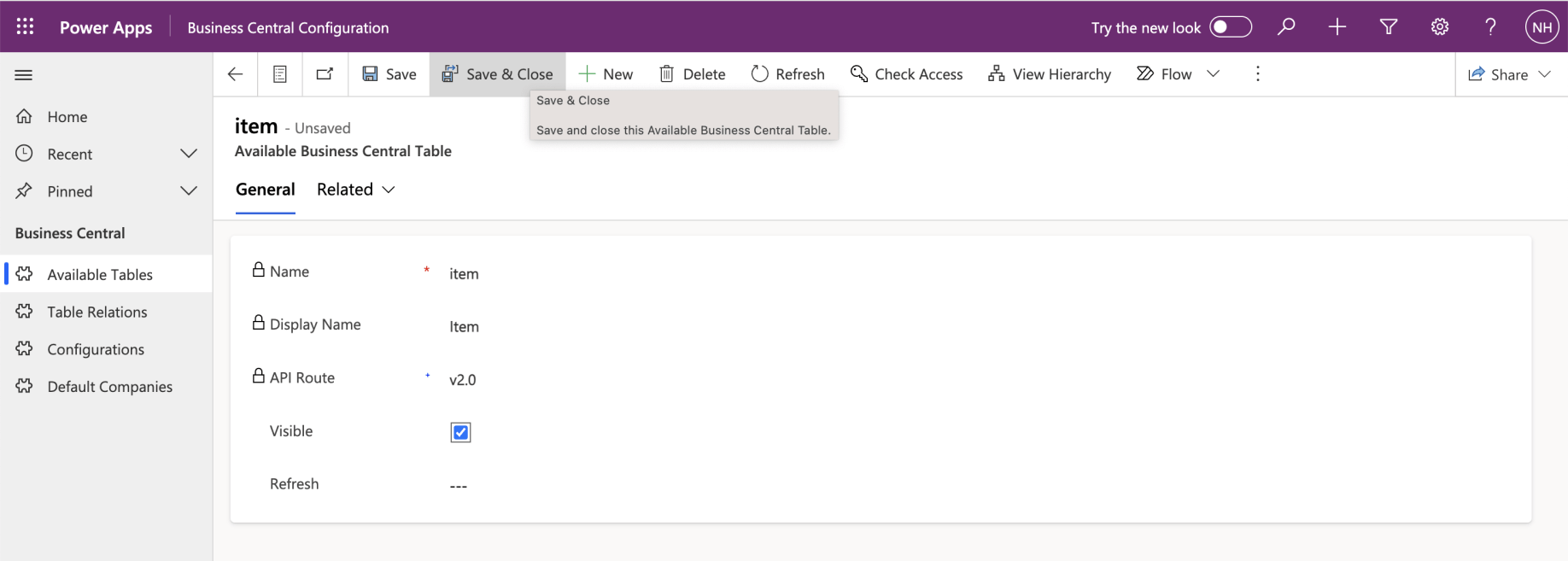Expand the Recent chevron
Viewport: 1568px width, 561px height.
tap(189, 154)
